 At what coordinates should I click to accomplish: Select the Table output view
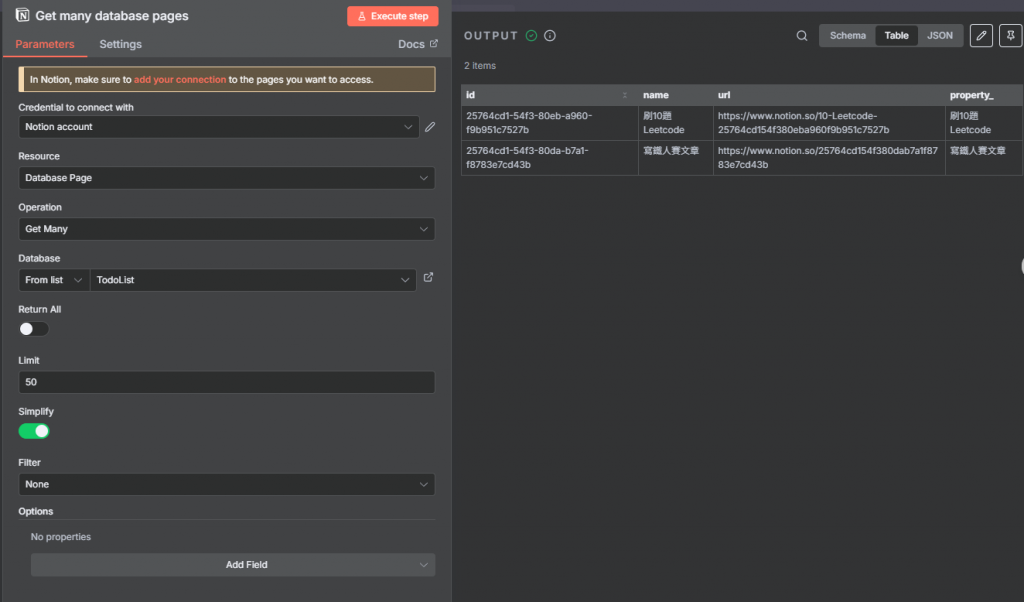(896, 35)
